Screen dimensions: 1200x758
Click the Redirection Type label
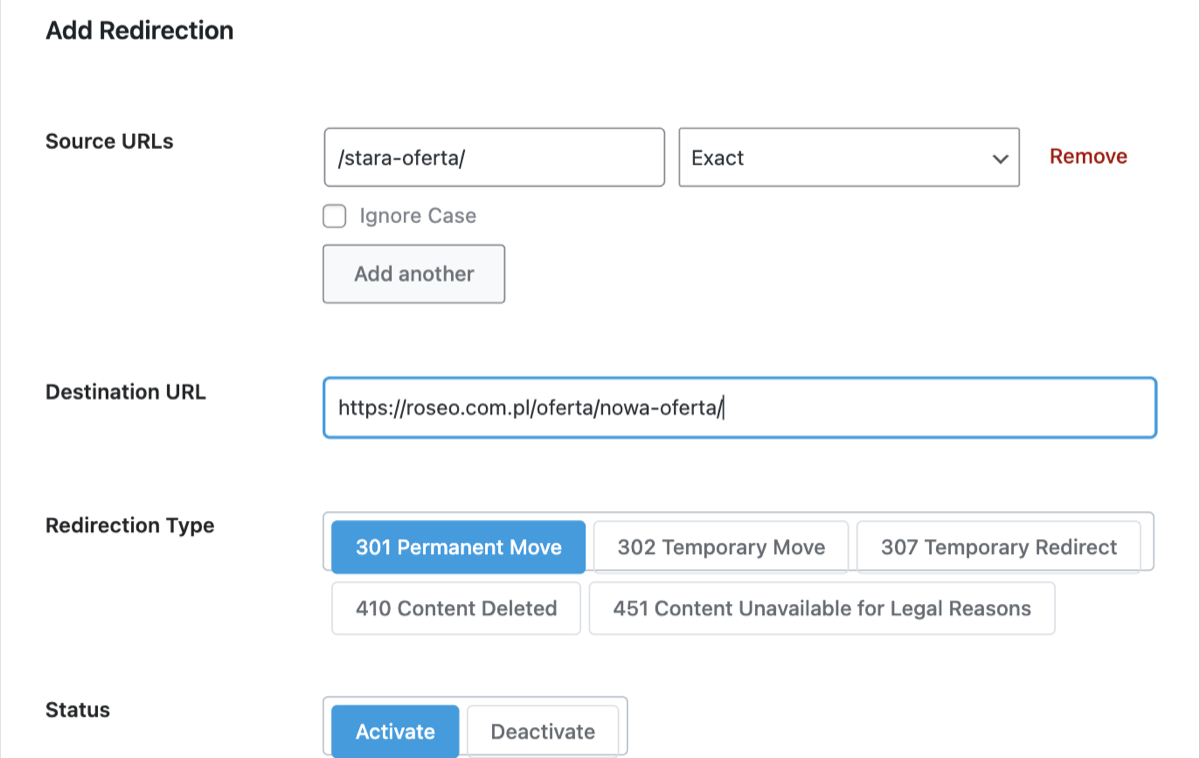click(130, 526)
